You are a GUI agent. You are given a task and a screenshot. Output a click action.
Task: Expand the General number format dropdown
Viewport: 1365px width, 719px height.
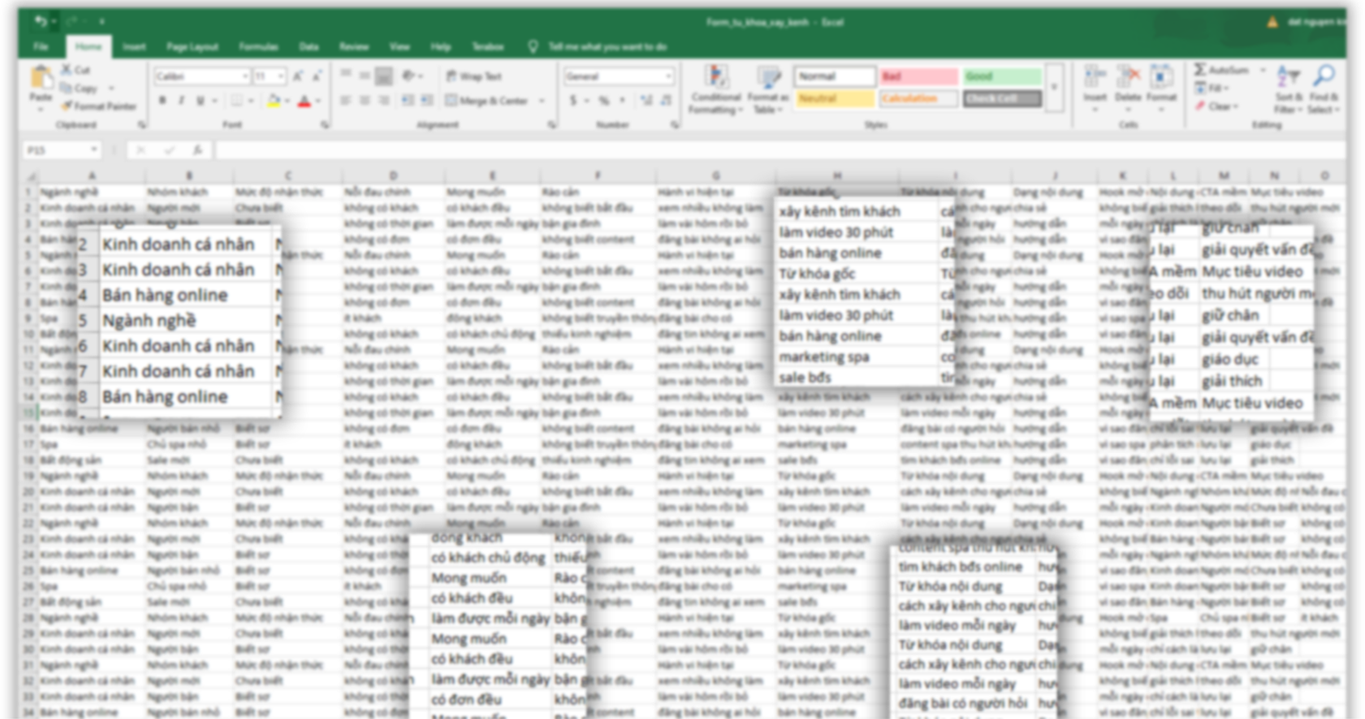click(x=667, y=77)
